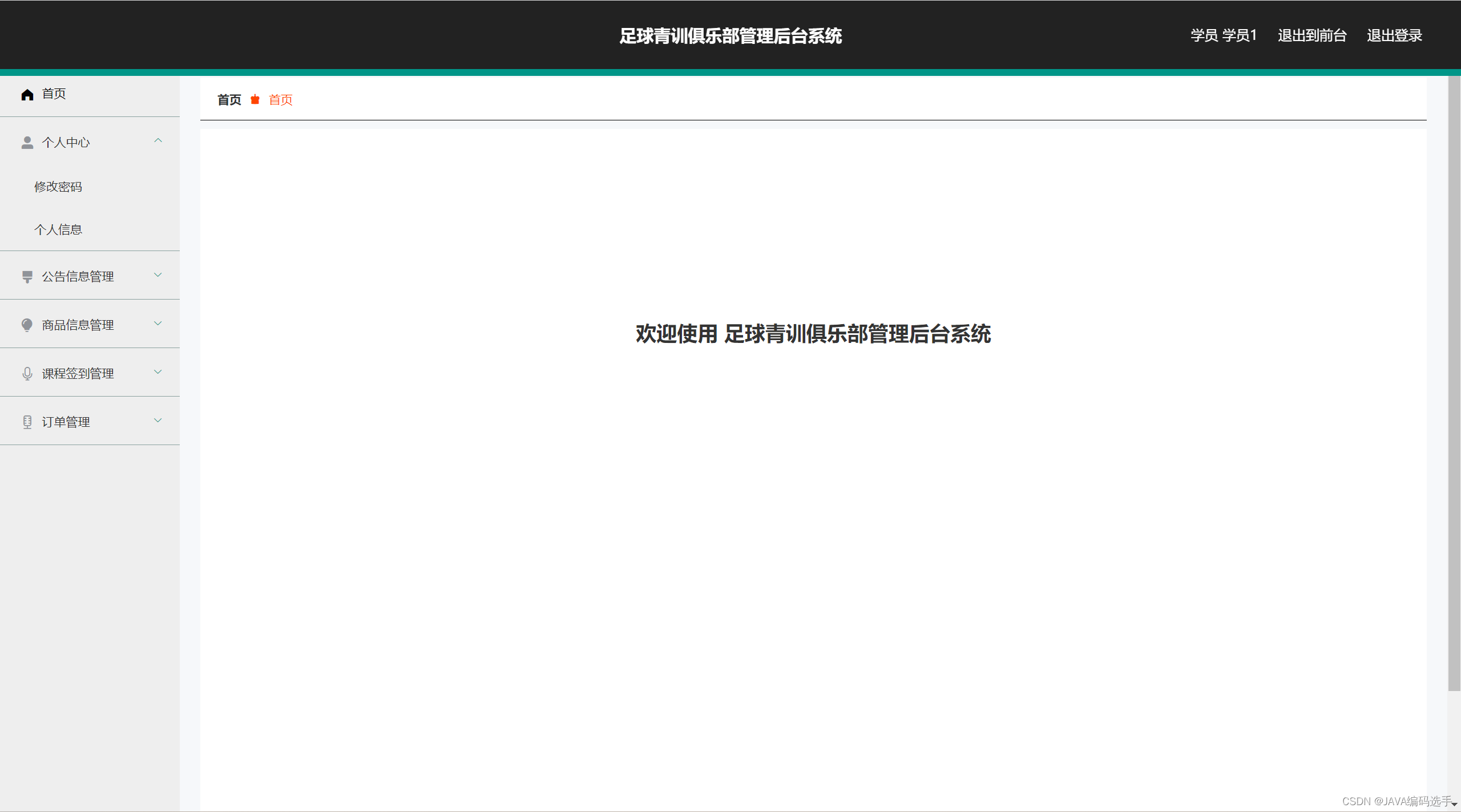This screenshot has height=812, width=1461.
Task: Select the microphone icon for 课程签到管理
Action: pos(27,373)
